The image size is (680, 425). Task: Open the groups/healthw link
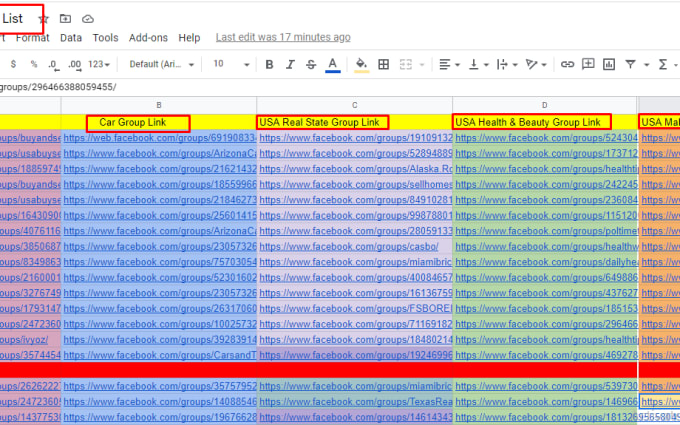pyautogui.click(x=546, y=247)
